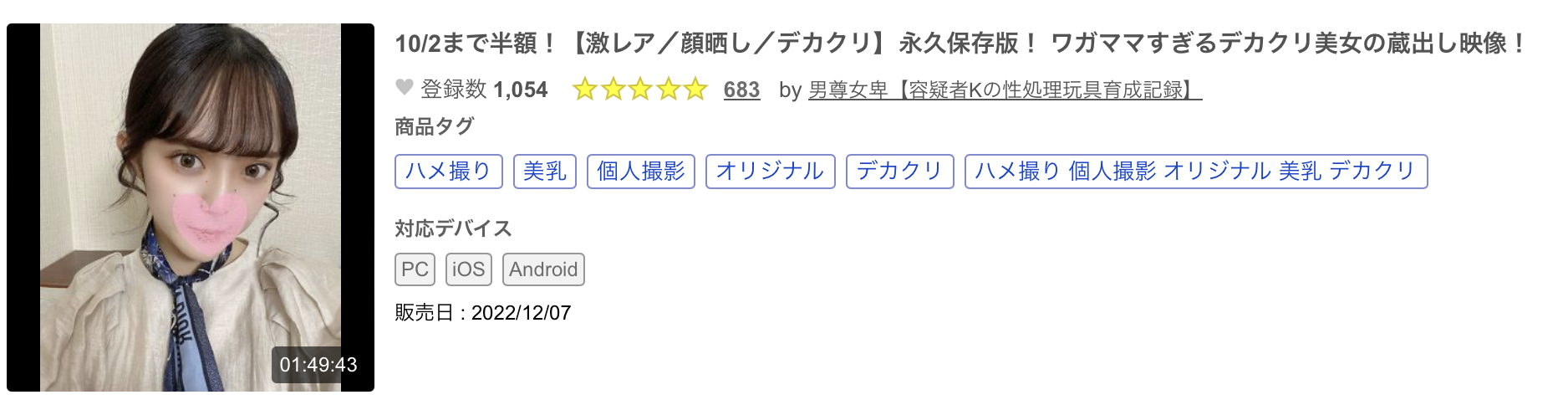Click the iOS device badge
The image size is (1568, 405).
[x=468, y=269]
